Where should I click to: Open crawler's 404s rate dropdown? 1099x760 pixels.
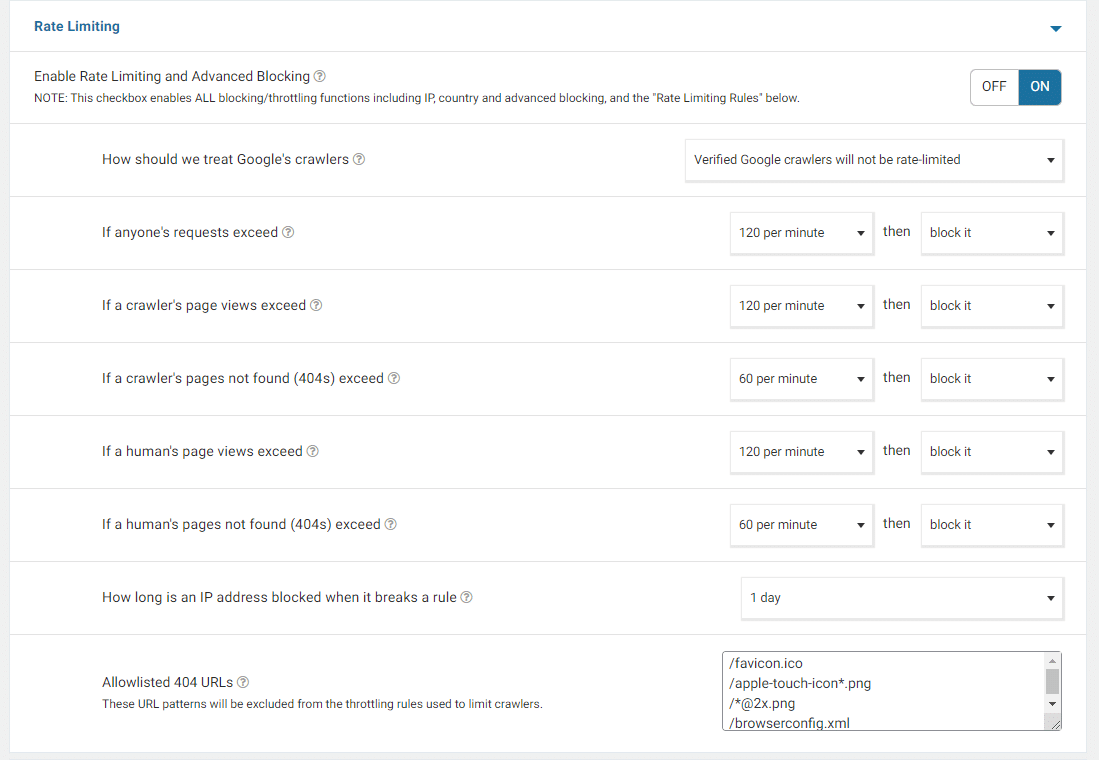click(x=802, y=379)
